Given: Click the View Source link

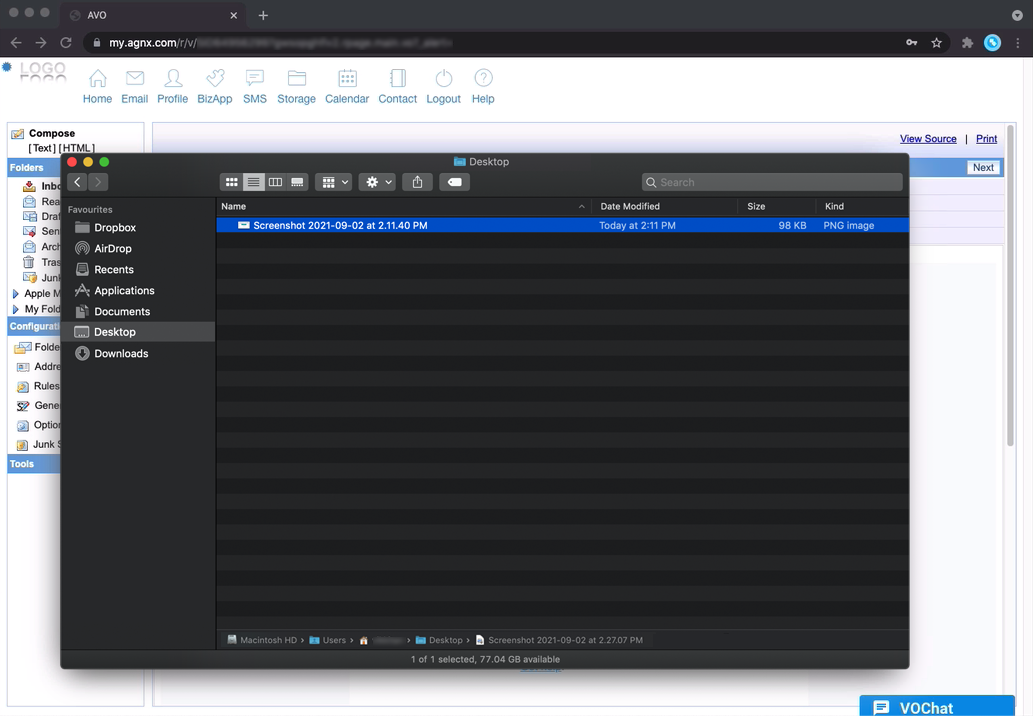Looking at the screenshot, I should pos(927,139).
